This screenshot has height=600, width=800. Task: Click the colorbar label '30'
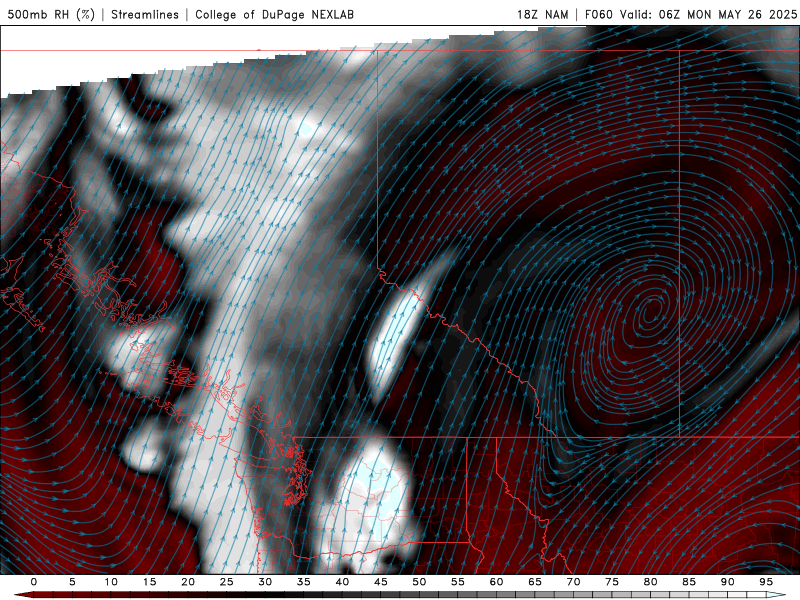click(265, 582)
